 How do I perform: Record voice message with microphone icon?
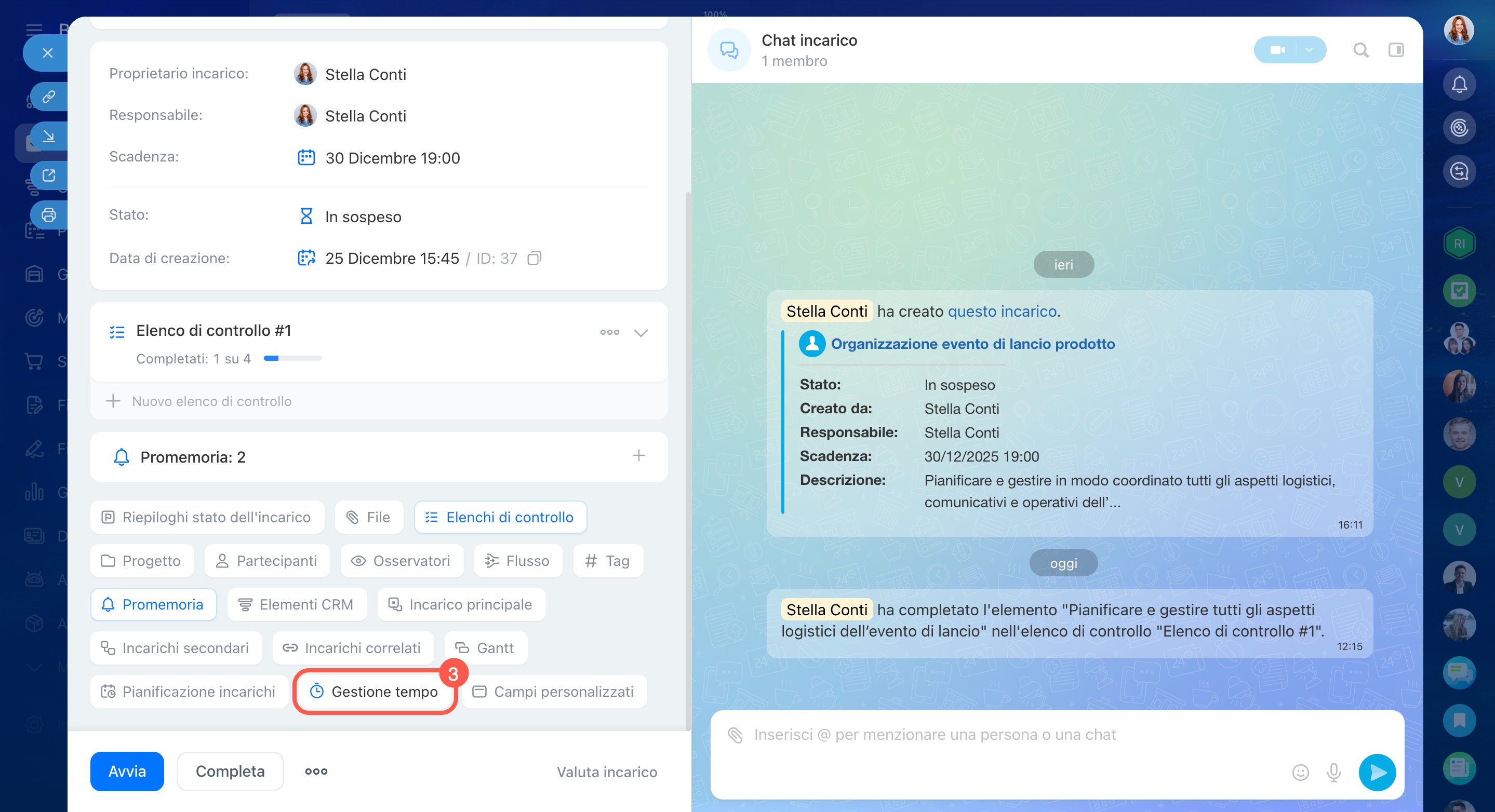tap(1333, 772)
